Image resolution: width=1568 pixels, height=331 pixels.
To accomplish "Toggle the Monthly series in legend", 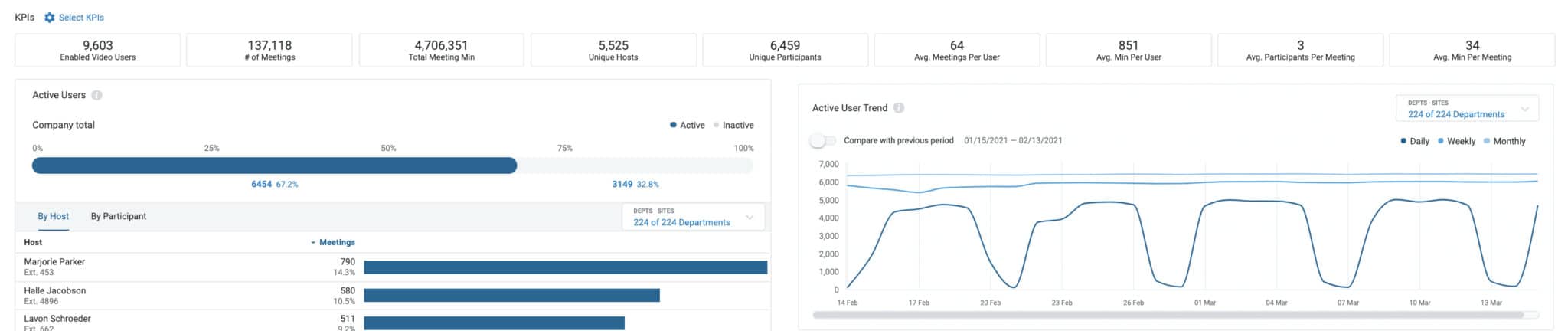I will [x=1504, y=141].
